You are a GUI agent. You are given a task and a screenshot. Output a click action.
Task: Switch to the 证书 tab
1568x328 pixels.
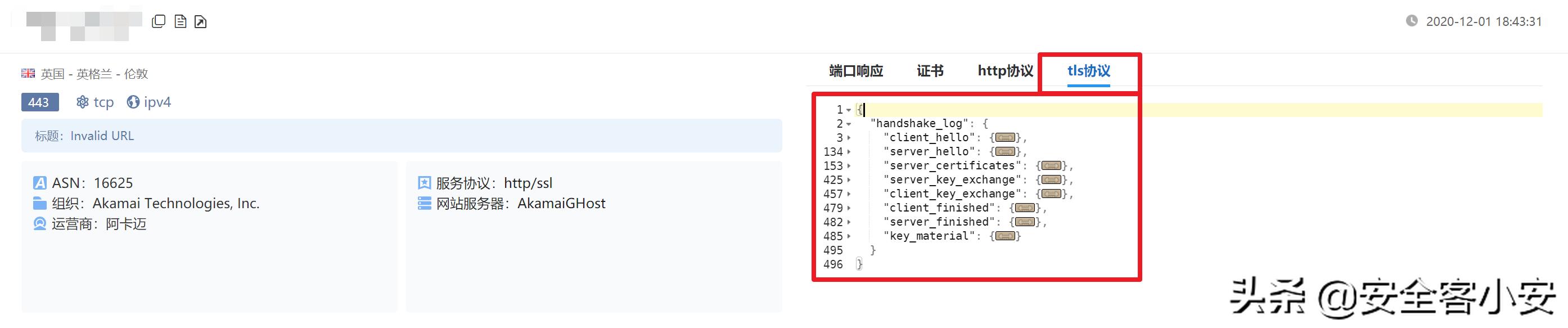930,70
